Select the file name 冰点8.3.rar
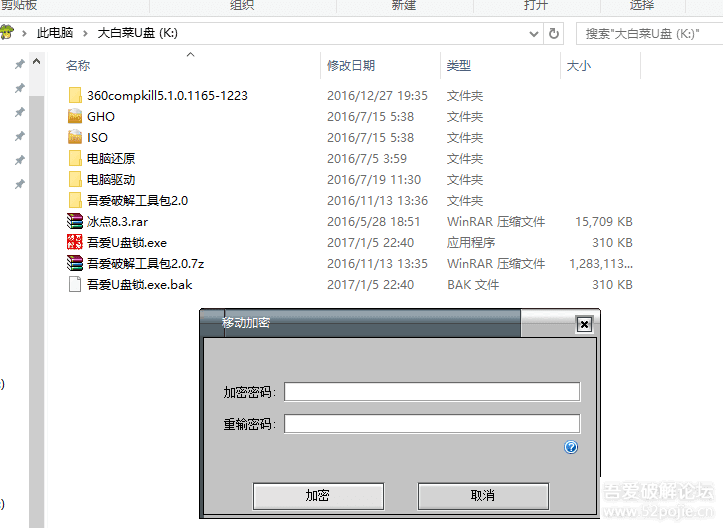The image size is (723, 528). (x=118, y=222)
